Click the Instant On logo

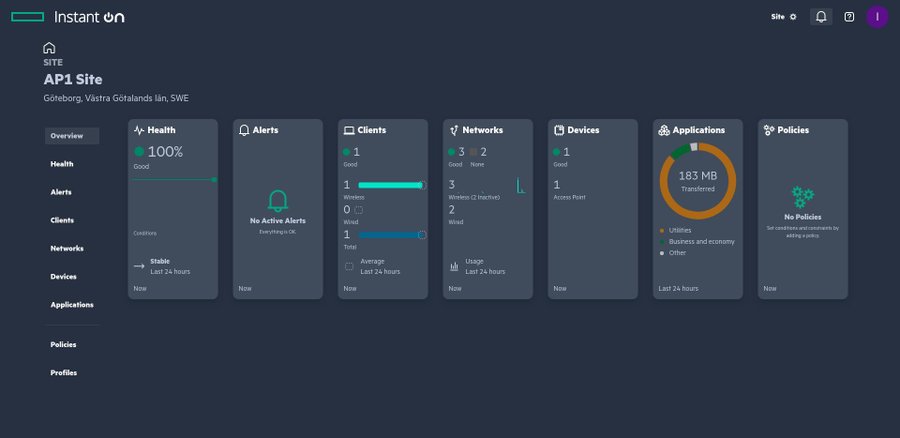click(x=69, y=17)
